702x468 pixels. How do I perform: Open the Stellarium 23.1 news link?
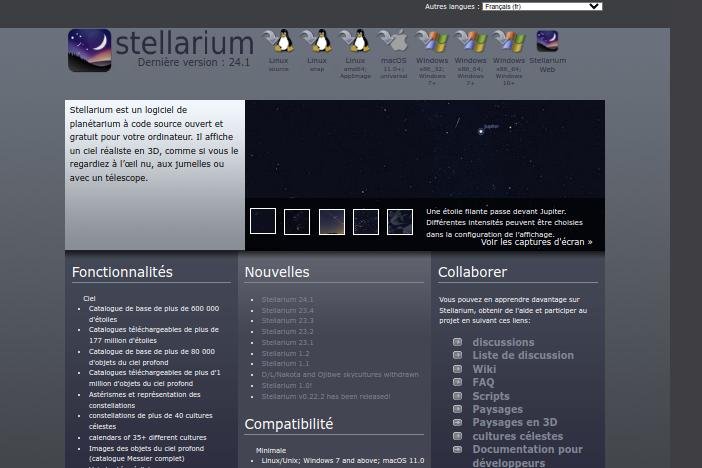[x=287, y=342]
